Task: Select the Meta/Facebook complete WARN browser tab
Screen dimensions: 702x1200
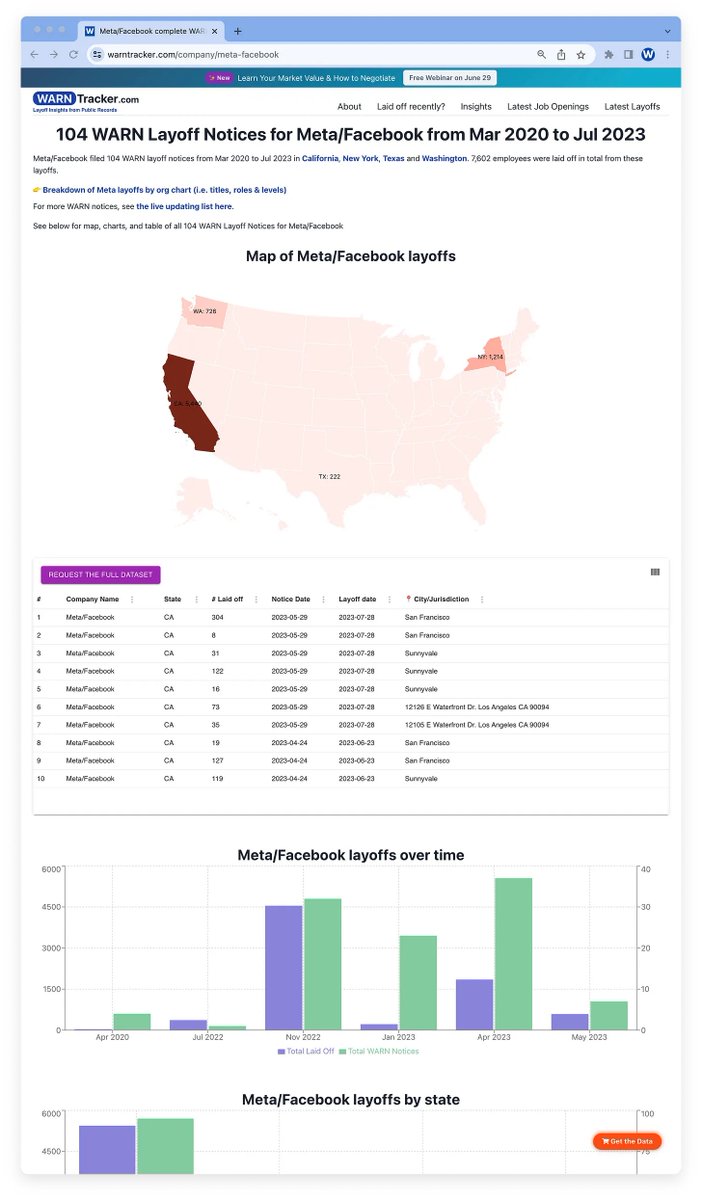Action: click(152, 31)
